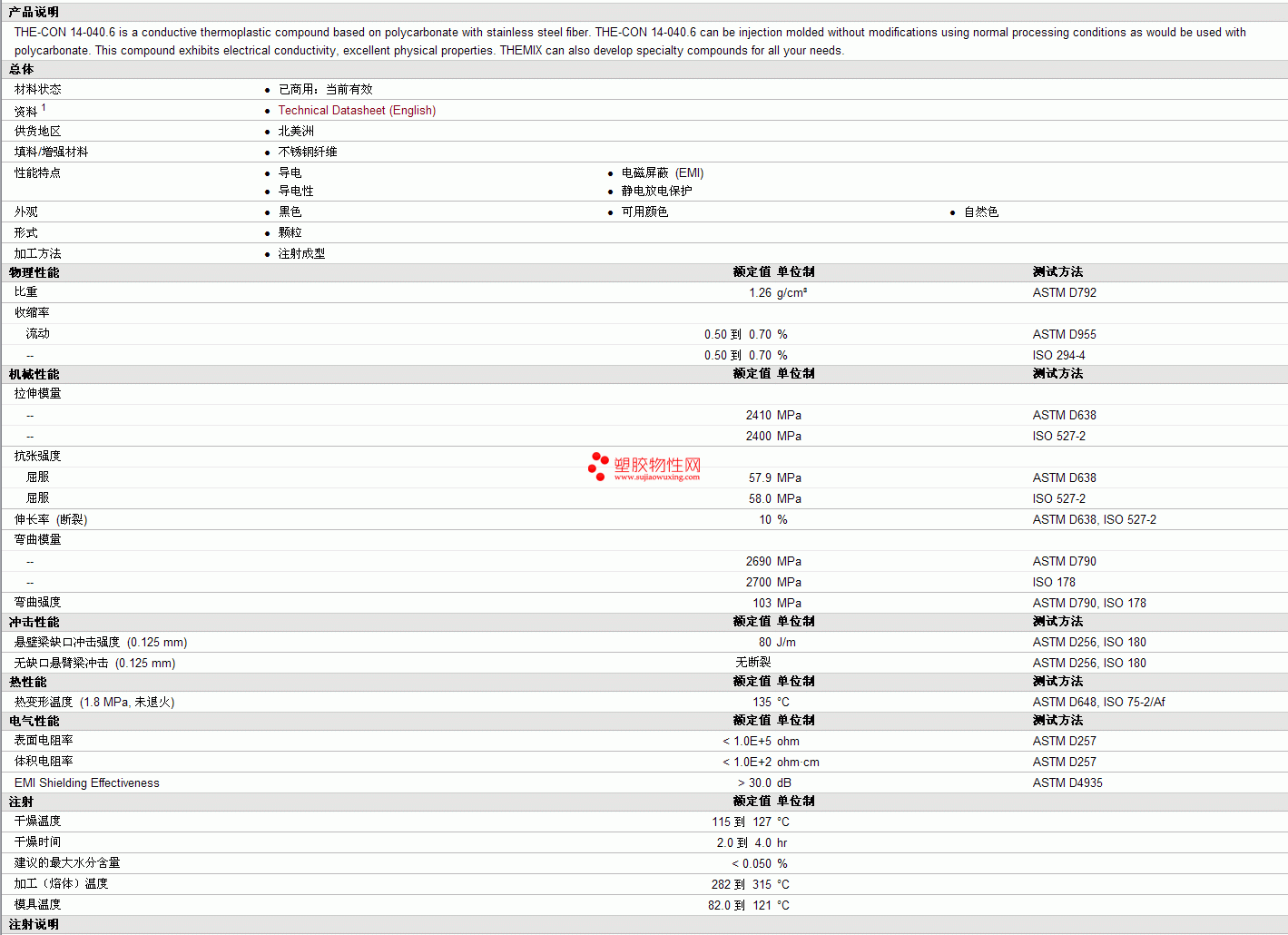
Task: Click the 静电放电保护 feature text
Action: pos(656,191)
